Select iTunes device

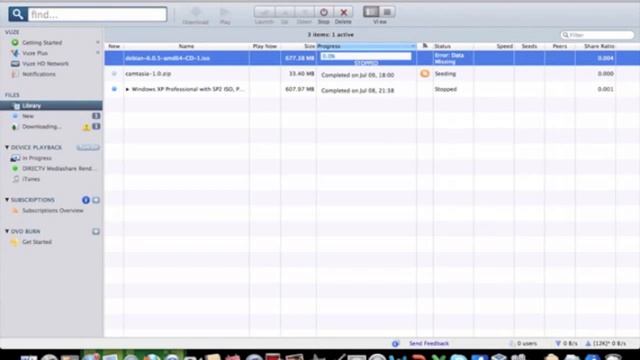coord(31,179)
